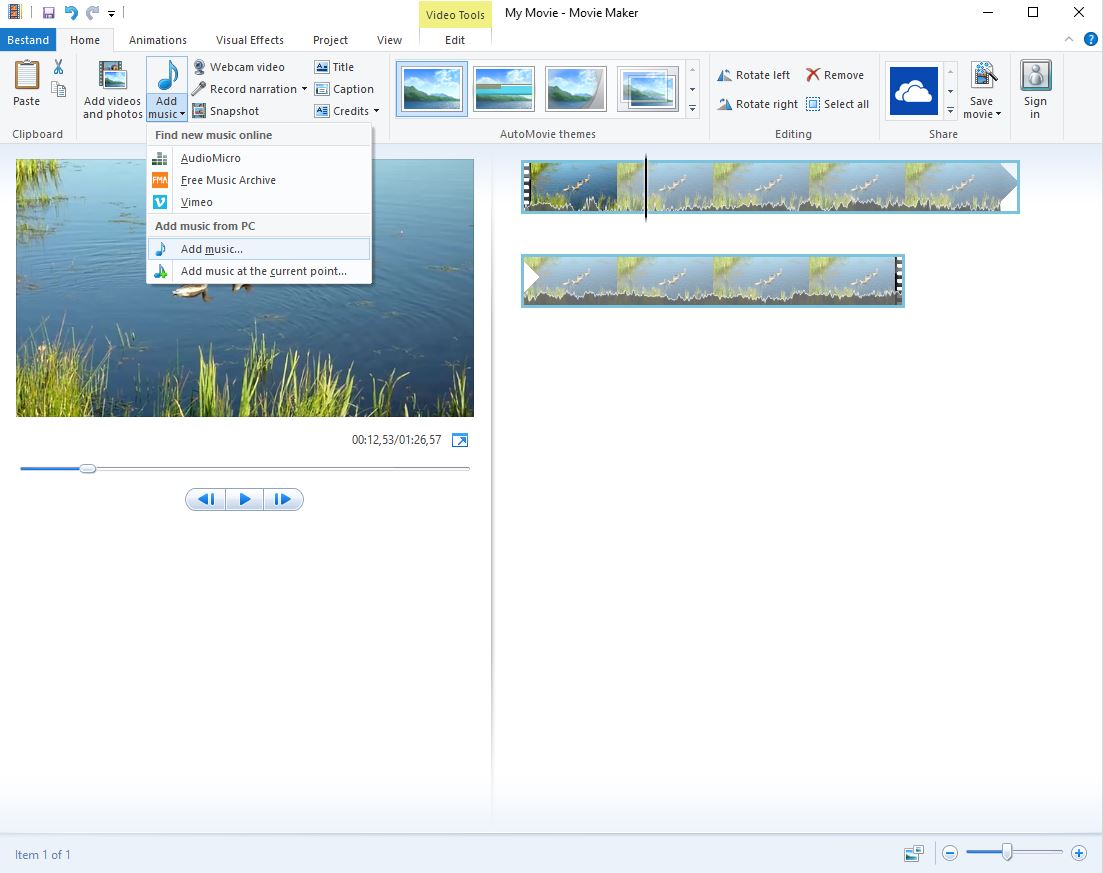Click the OneDrive cloud share icon
Image resolution: width=1103 pixels, height=873 pixels.
point(913,91)
